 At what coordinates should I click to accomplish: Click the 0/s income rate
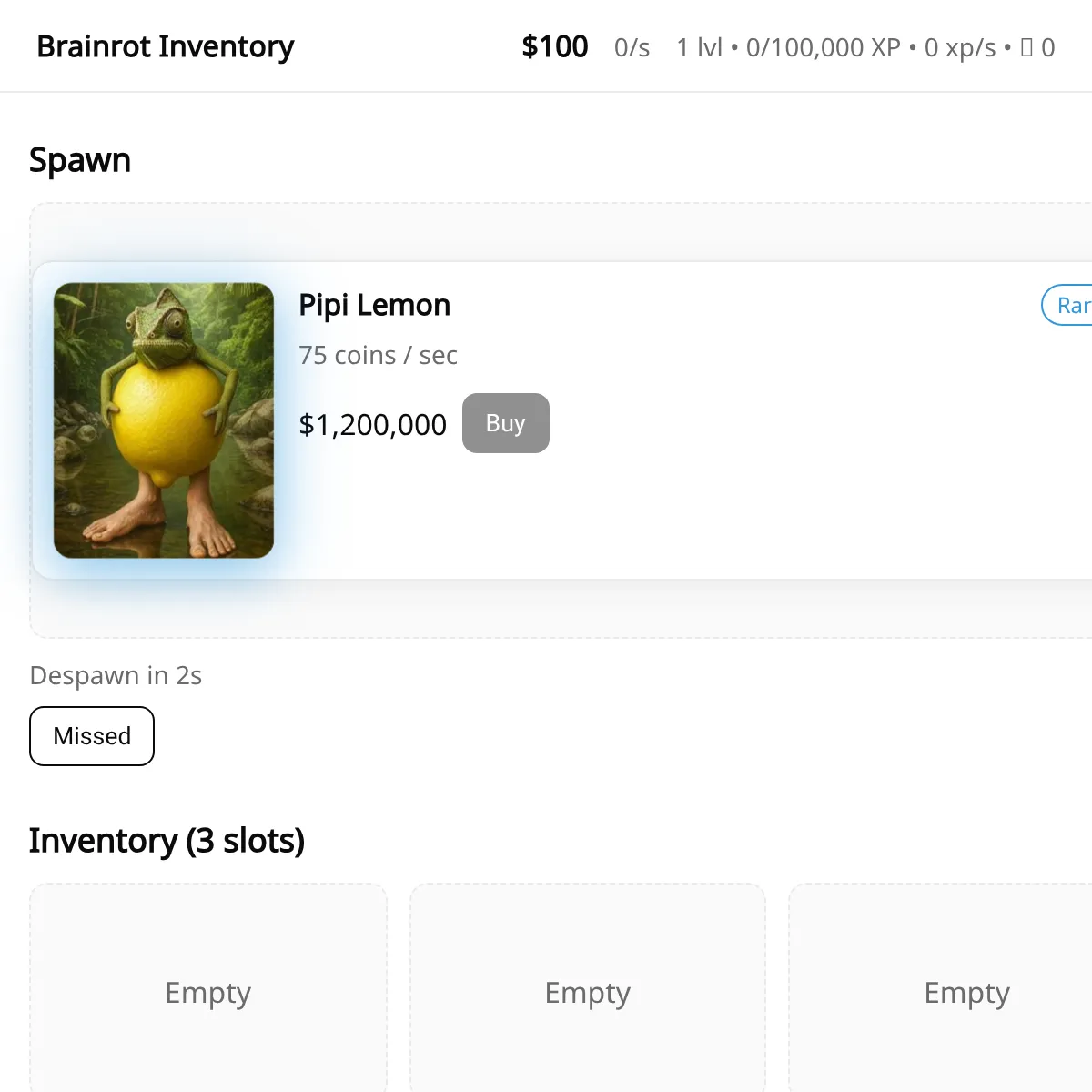(632, 47)
